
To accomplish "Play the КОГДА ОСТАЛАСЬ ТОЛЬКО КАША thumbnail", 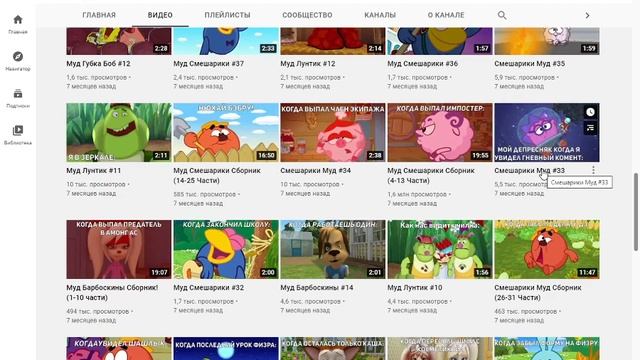I will 333,349.
